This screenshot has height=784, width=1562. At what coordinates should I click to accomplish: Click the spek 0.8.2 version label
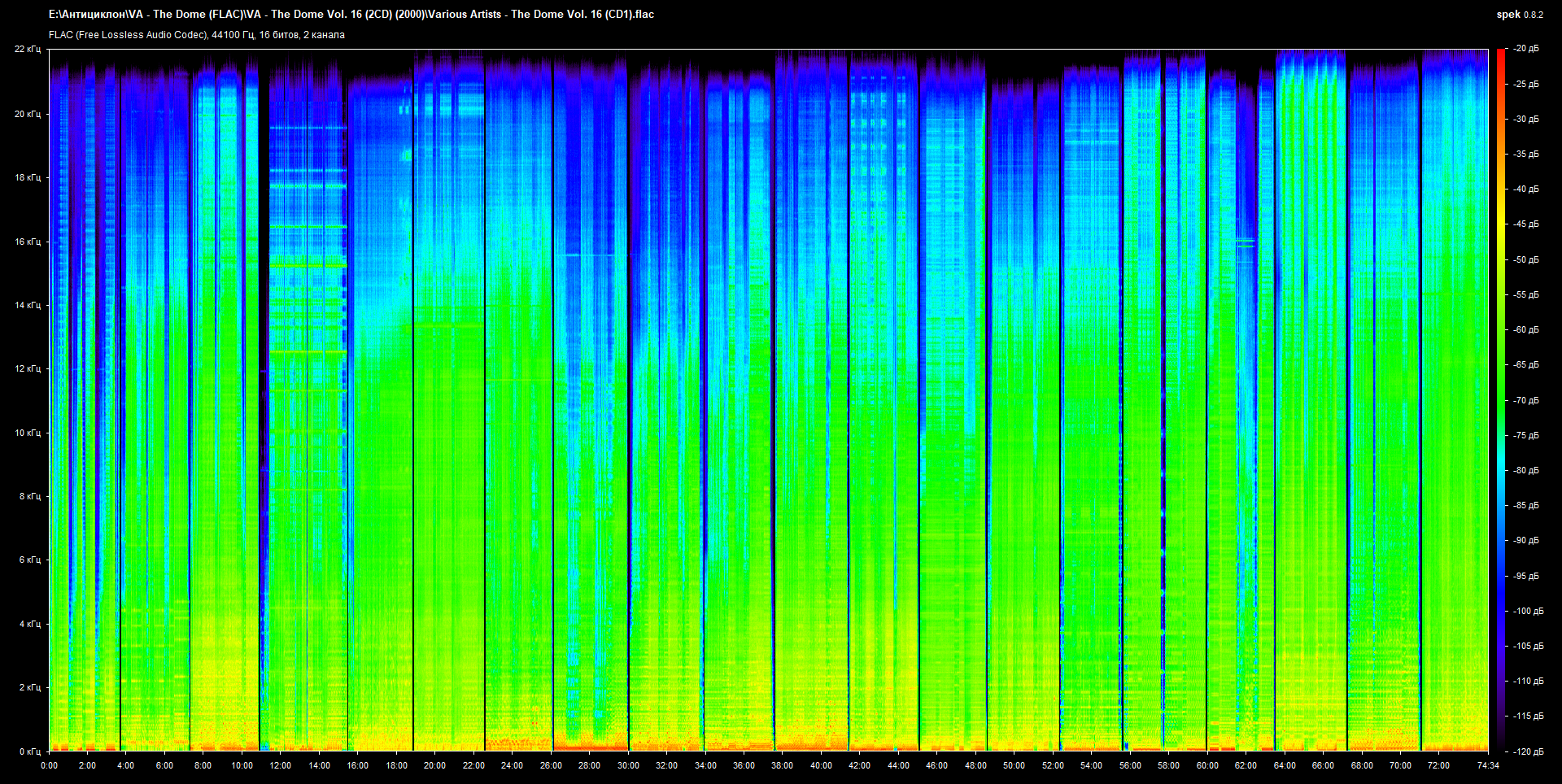[1519, 15]
